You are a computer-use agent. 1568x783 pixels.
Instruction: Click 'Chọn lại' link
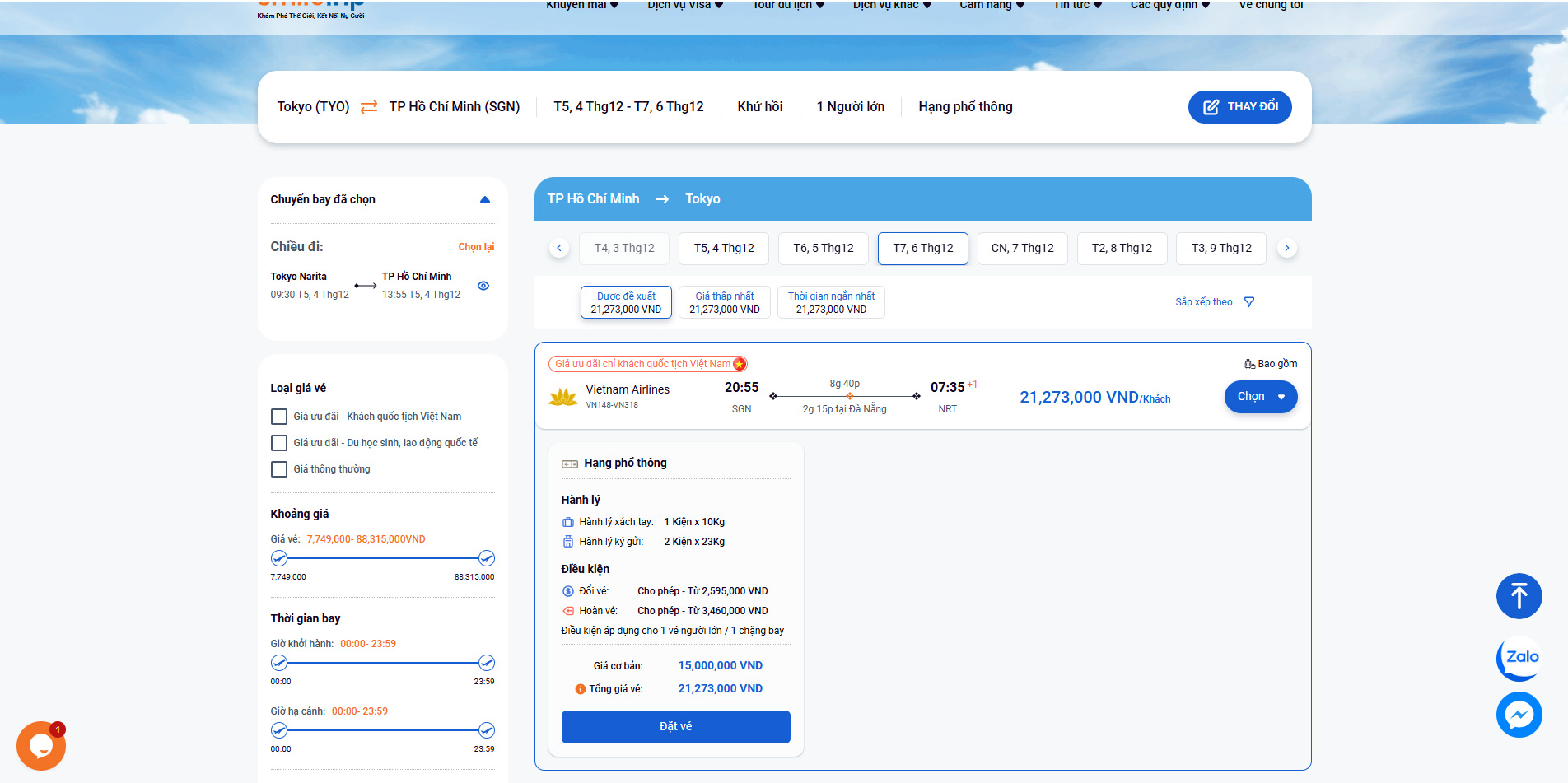(476, 247)
